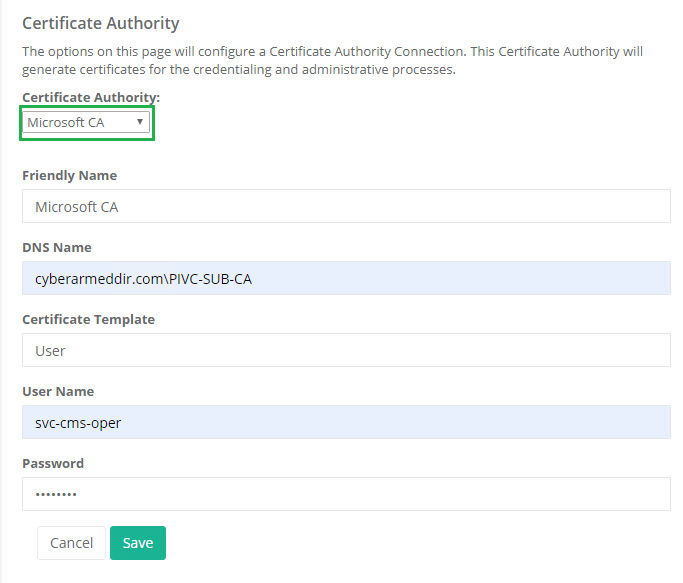Click the Cancel button
The height and width of the screenshot is (583, 683).
point(71,543)
